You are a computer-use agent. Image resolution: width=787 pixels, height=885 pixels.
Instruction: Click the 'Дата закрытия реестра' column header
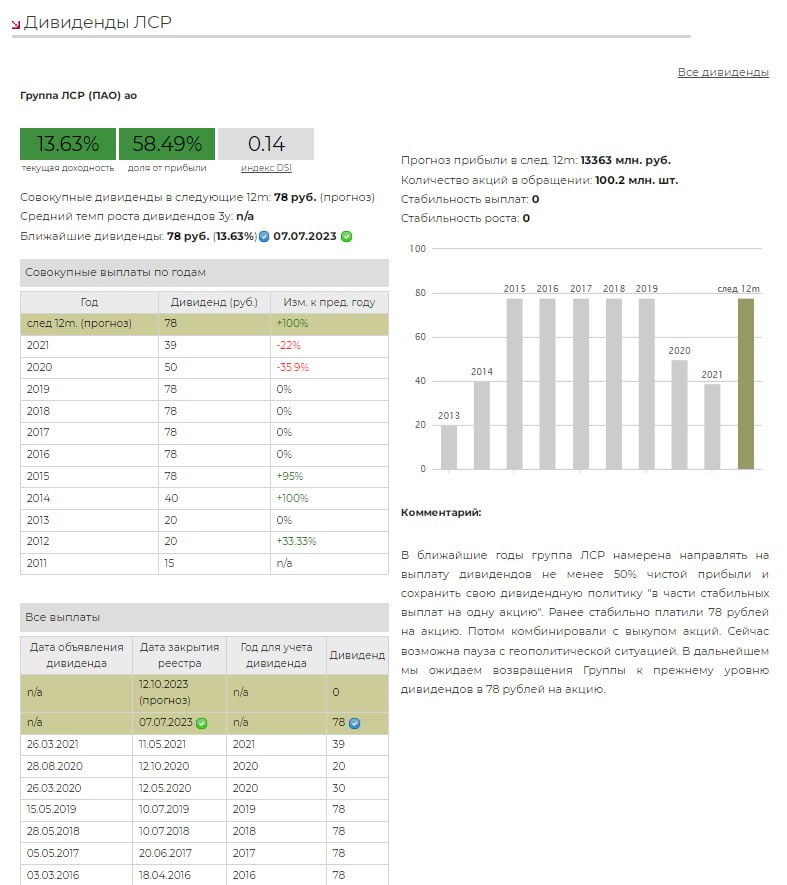pyautogui.click(x=180, y=655)
